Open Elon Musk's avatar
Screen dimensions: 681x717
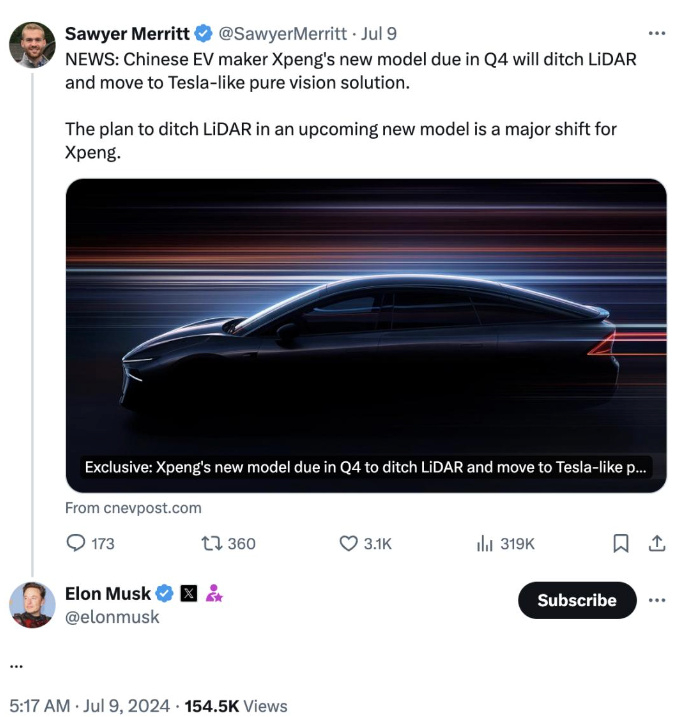pyautogui.click(x=32, y=604)
